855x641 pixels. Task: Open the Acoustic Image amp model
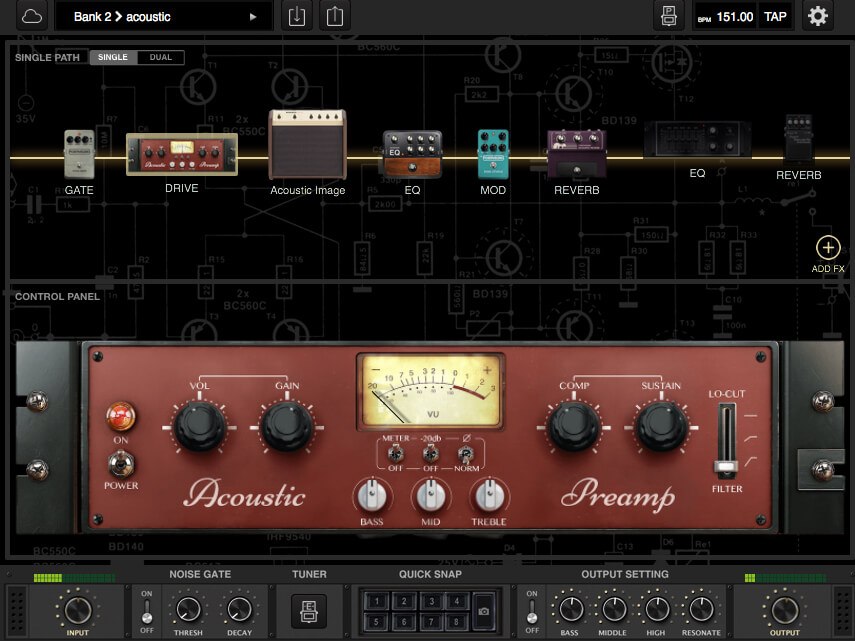307,148
